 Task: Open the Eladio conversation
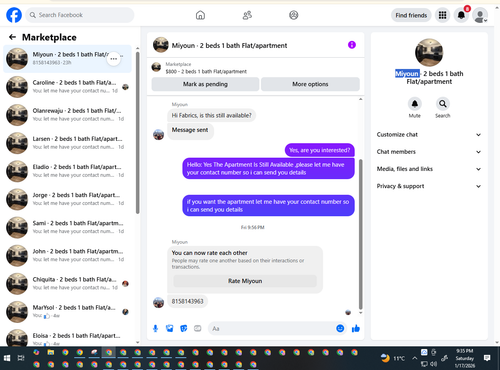tap(68, 171)
